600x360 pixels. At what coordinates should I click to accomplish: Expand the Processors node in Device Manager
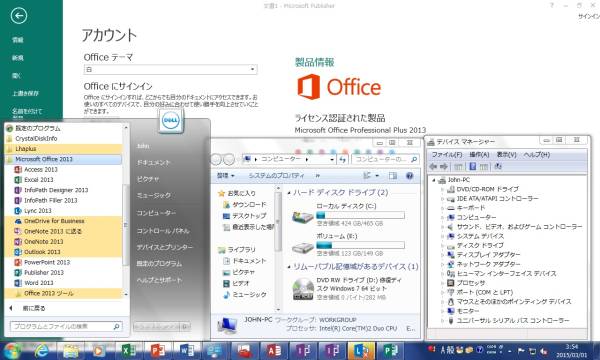[442, 283]
